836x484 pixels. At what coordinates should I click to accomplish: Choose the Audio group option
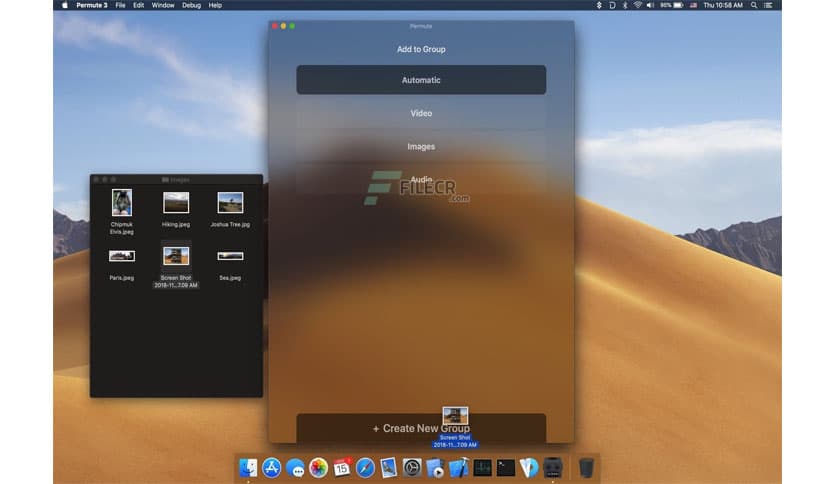(421, 179)
